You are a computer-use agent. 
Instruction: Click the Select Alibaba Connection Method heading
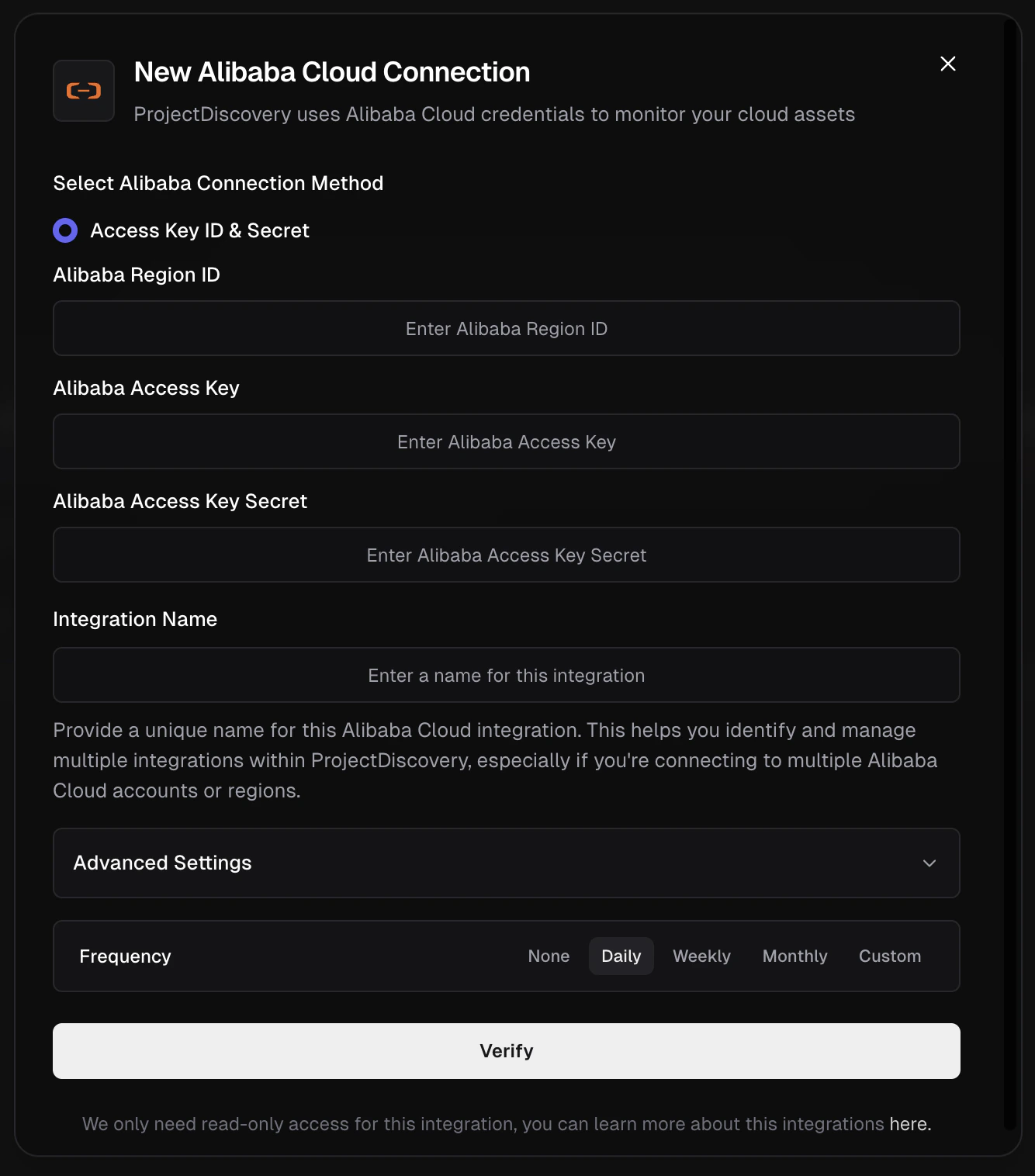tap(218, 183)
